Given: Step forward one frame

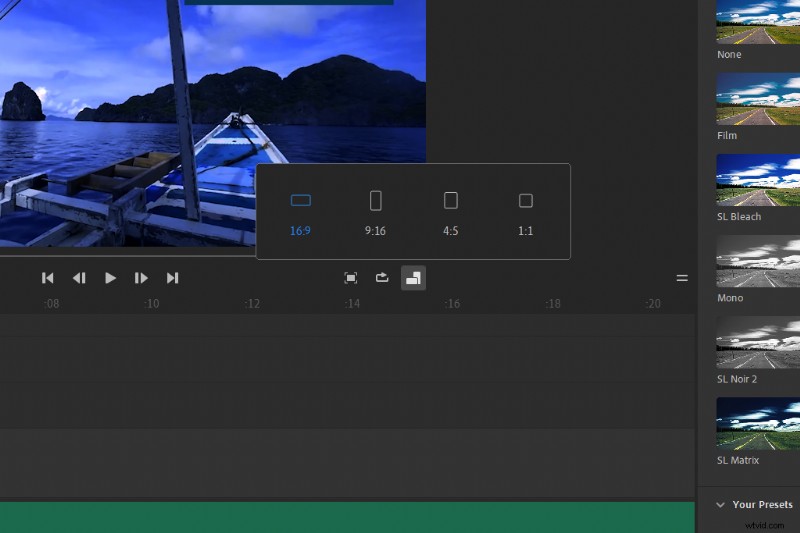Looking at the screenshot, I should (141, 278).
